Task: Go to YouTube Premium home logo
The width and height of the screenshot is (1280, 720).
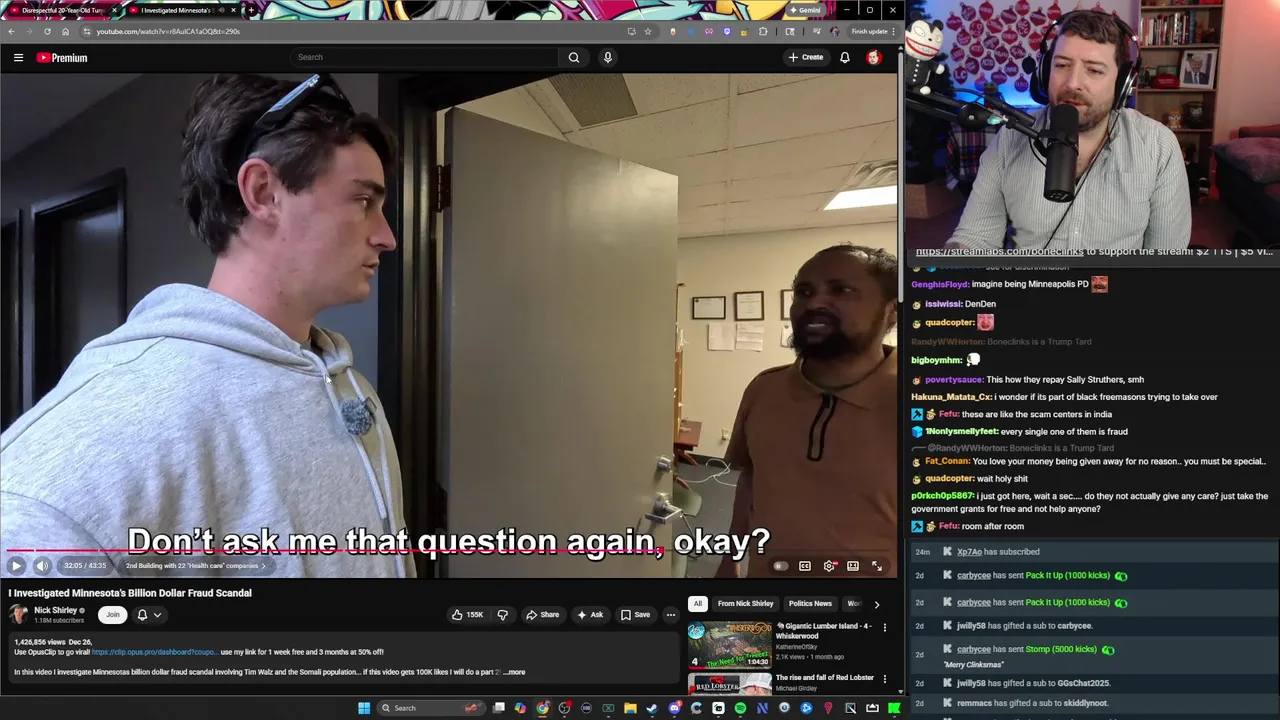Action: coord(62,58)
